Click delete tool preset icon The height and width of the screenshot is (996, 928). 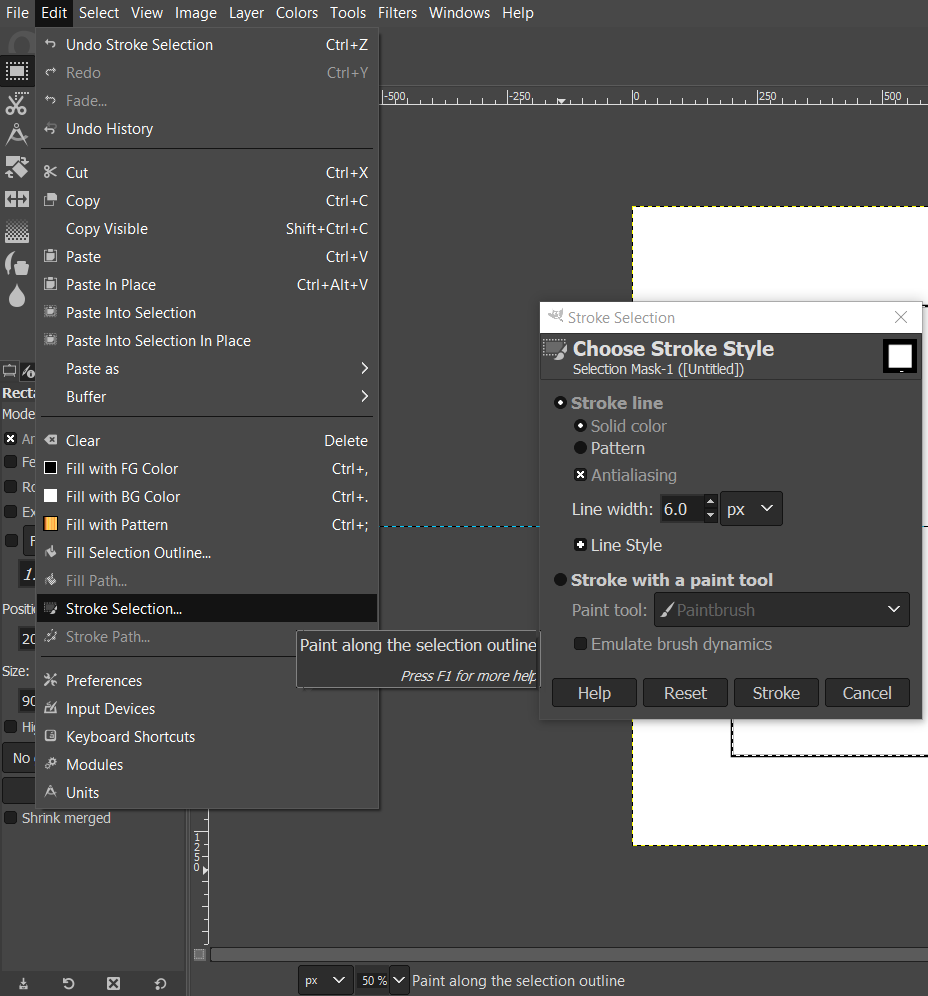point(114,983)
